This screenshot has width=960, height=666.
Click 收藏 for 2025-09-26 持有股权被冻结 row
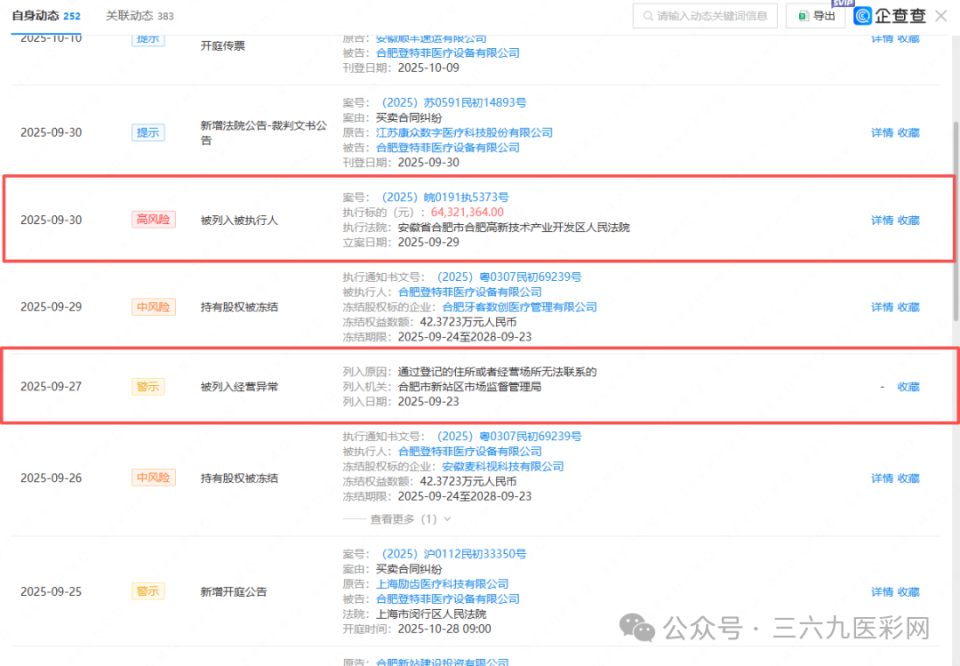pyautogui.click(x=909, y=479)
